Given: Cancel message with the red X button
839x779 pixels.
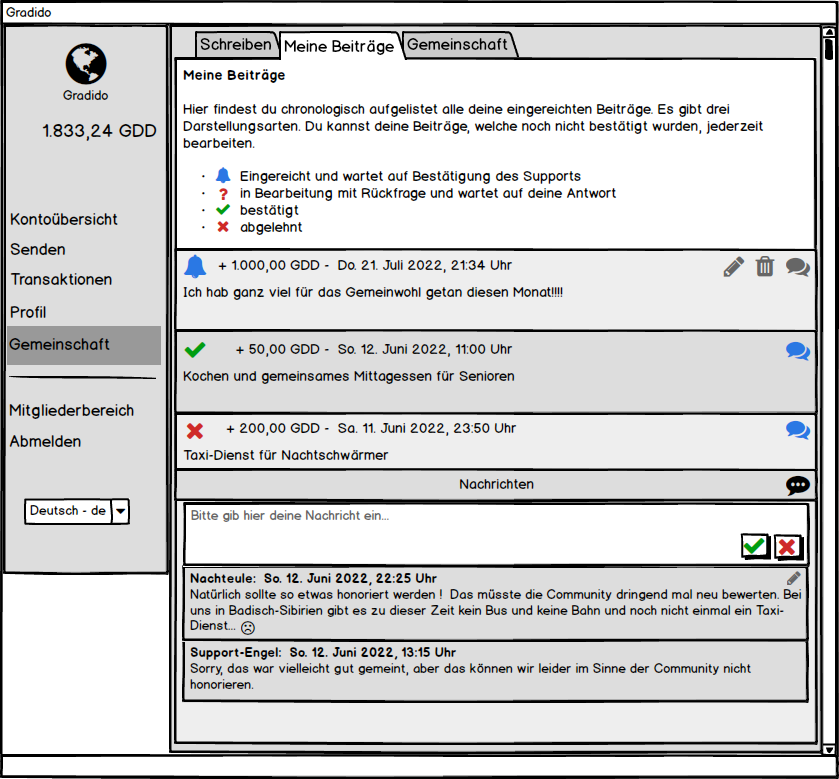Looking at the screenshot, I should (x=788, y=546).
